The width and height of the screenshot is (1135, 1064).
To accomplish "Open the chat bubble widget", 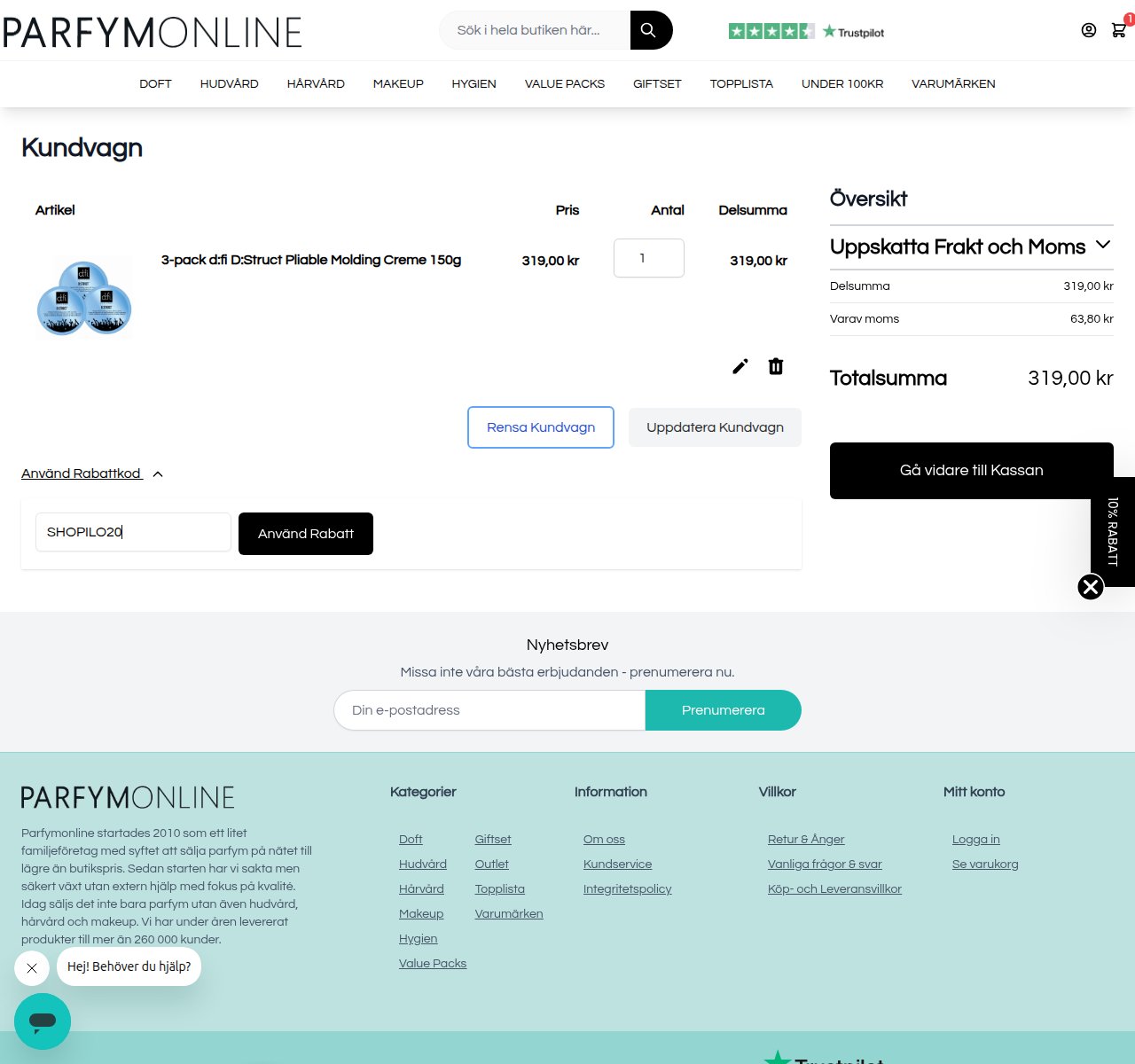I will coord(43,1021).
